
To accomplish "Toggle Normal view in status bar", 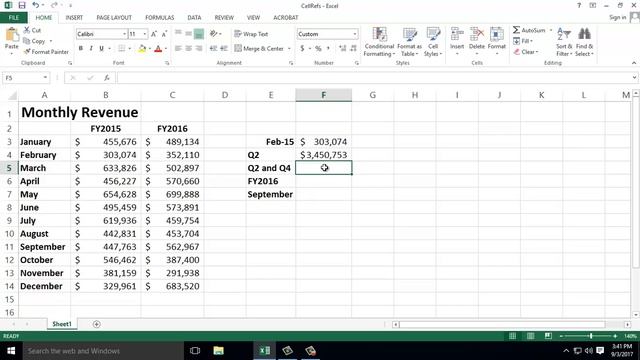I will 512,336.
